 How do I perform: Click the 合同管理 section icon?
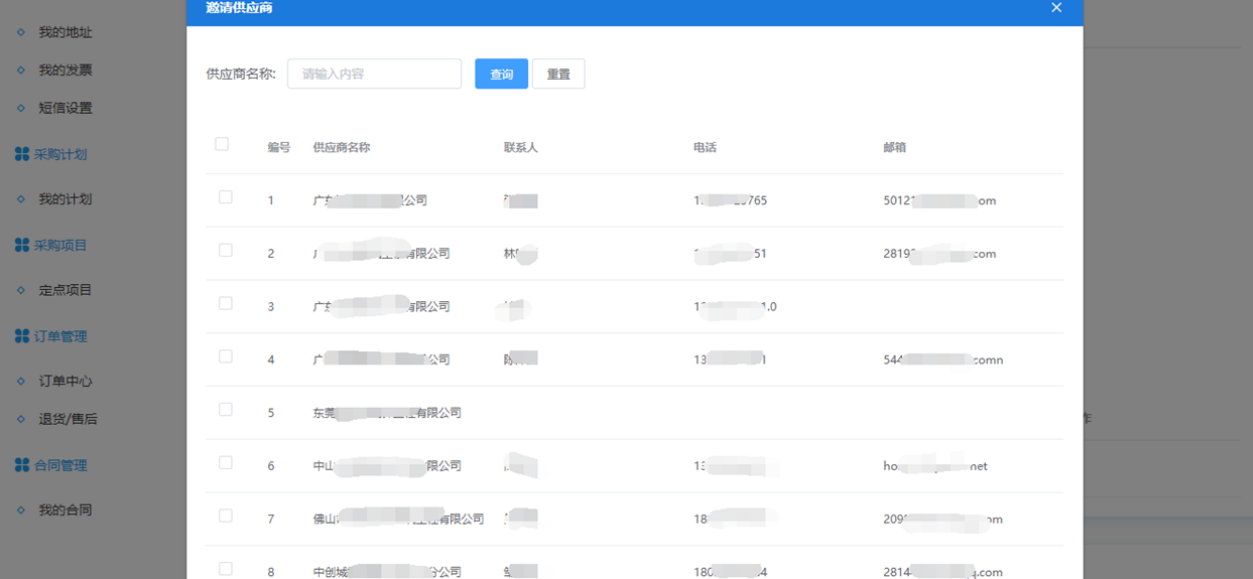22,465
